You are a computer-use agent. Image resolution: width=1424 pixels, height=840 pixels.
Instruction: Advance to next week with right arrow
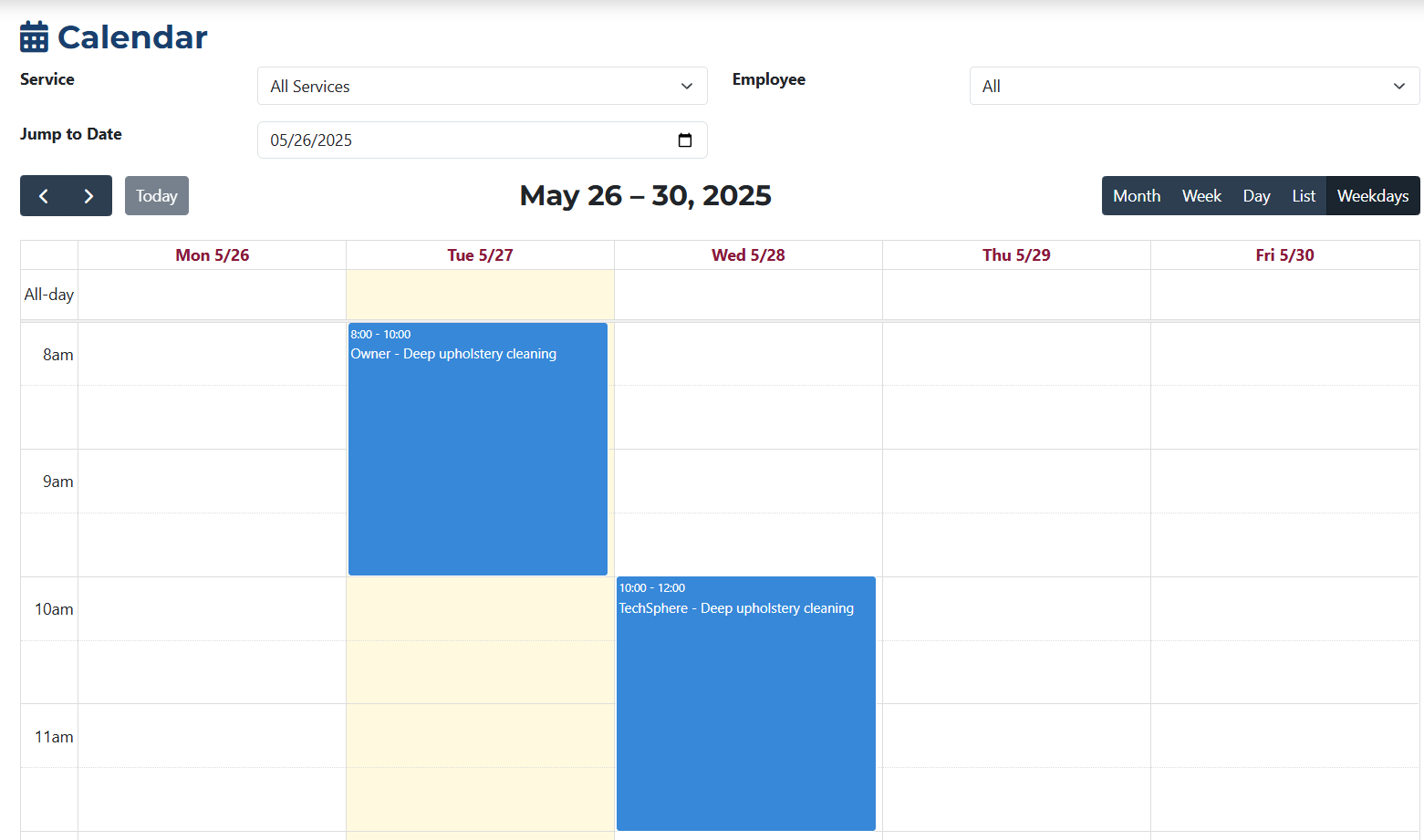(88, 195)
